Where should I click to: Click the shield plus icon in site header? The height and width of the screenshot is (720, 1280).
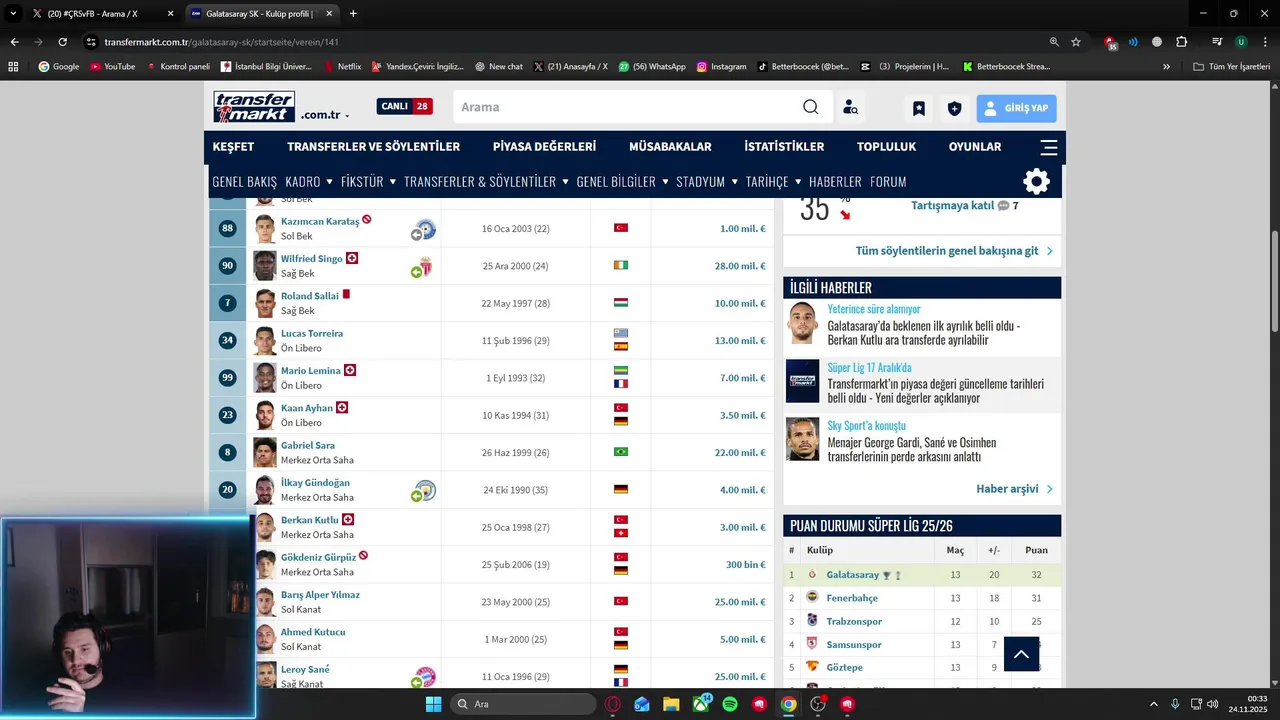(x=954, y=108)
